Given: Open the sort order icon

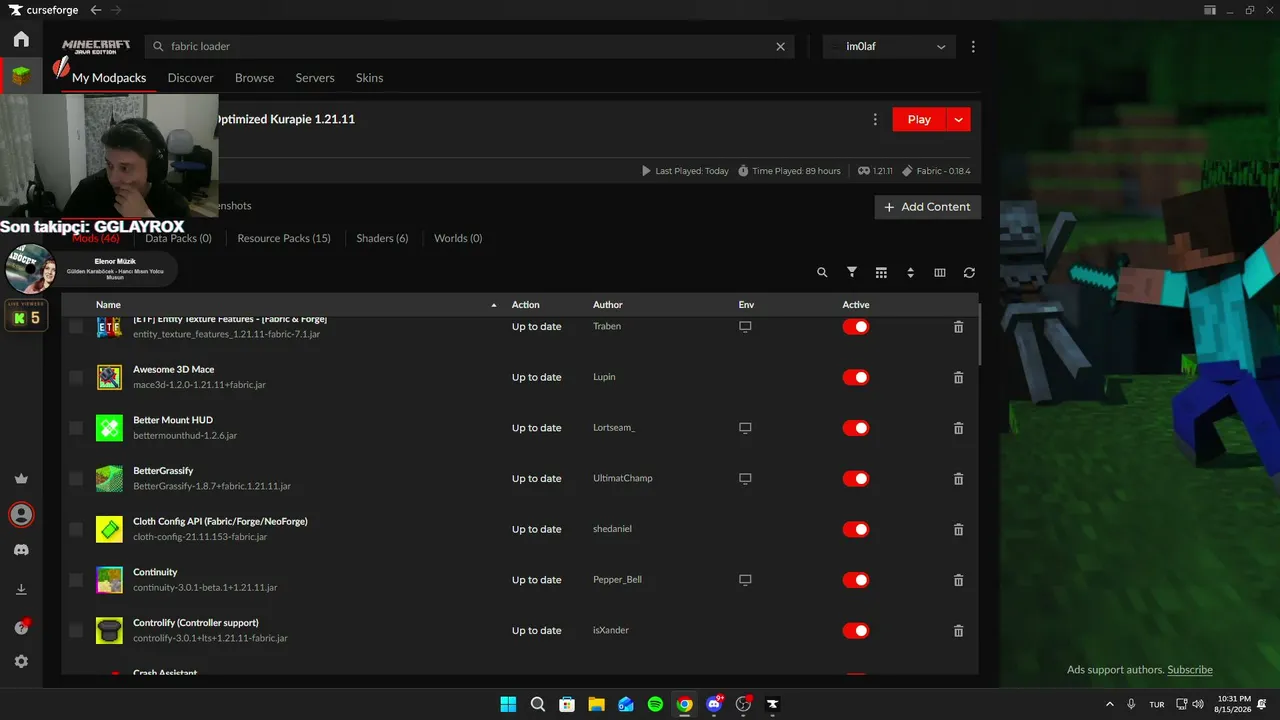Looking at the screenshot, I should [910, 272].
